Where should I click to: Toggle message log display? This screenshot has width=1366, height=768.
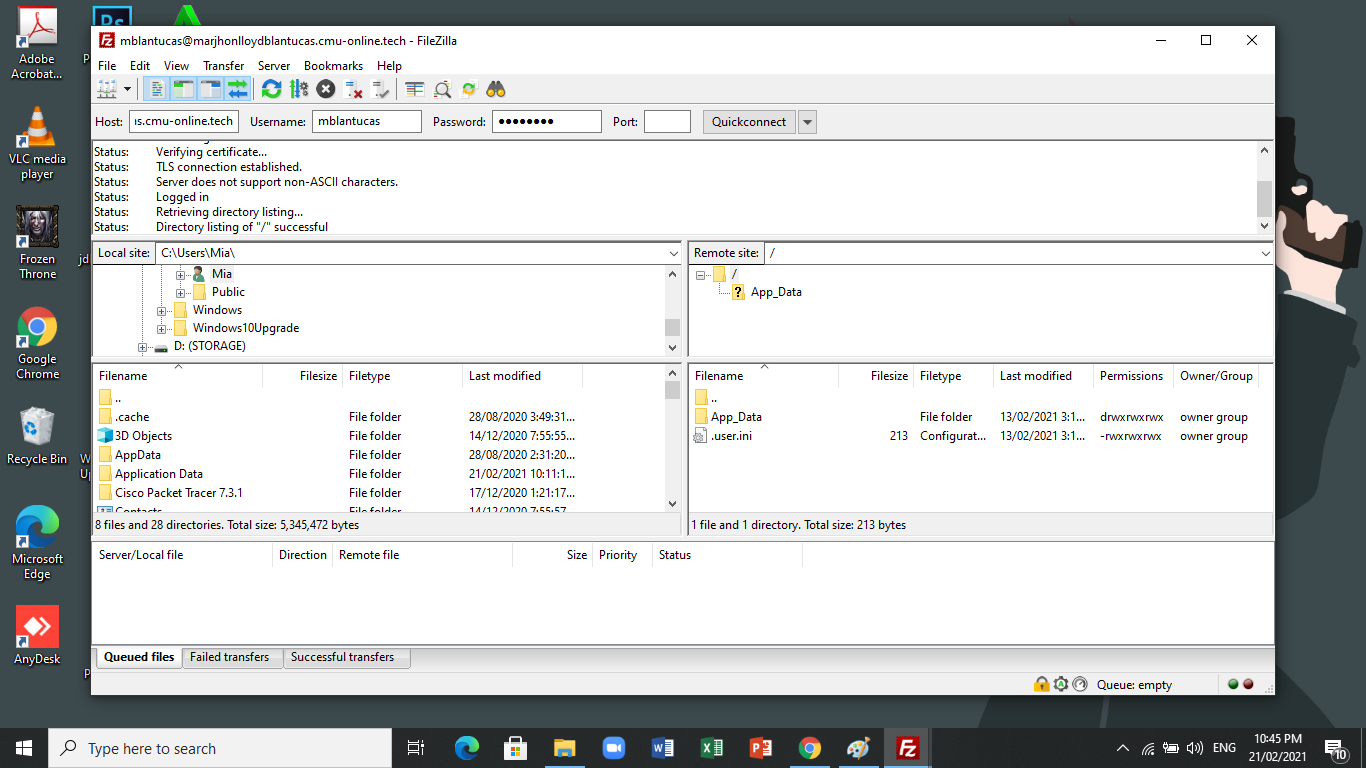pyautogui.click(x=157, y=90)
